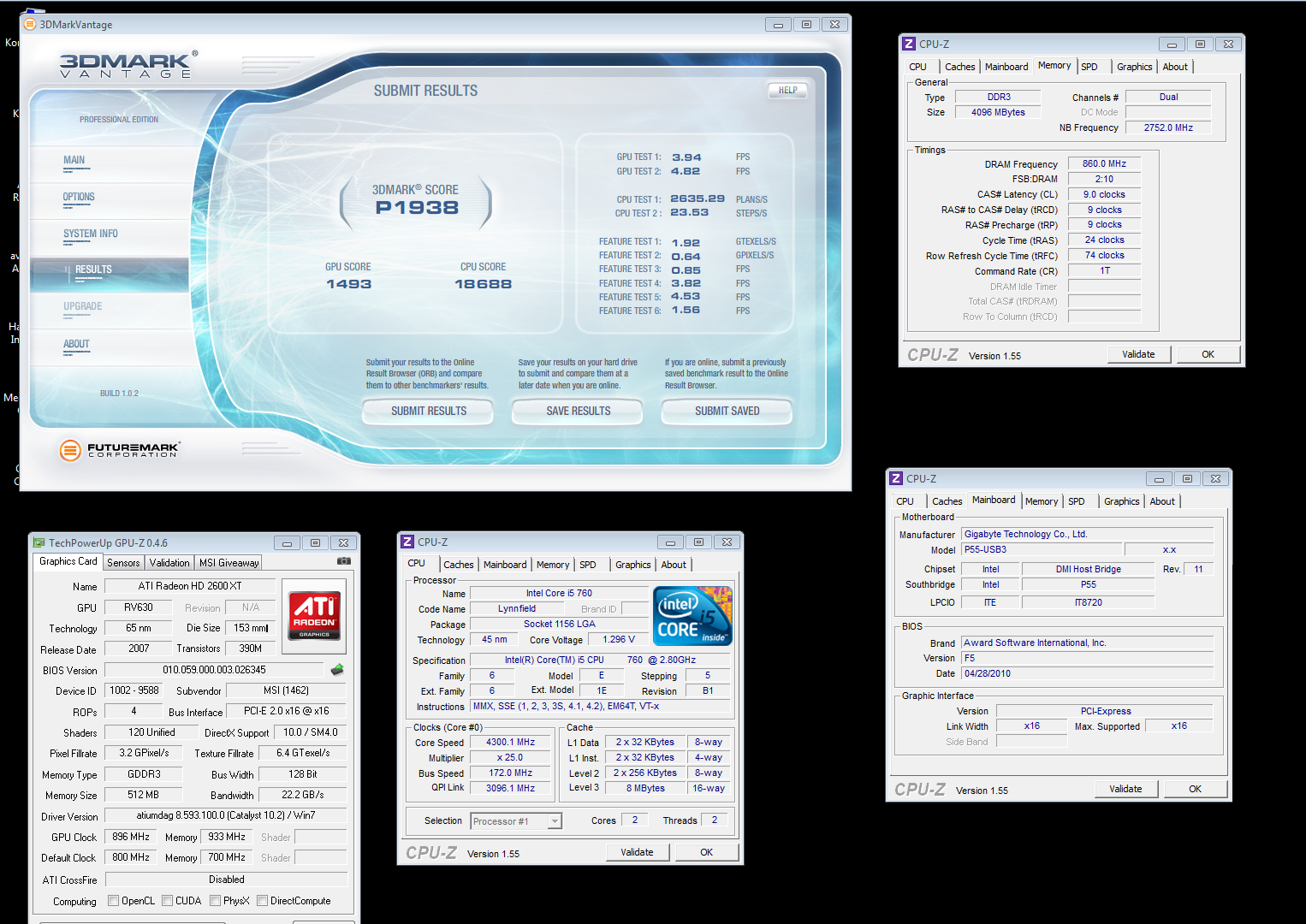This screenshot has width=1306, height=924.
Task: Click the GPU name field ATI Radeon HD 2600 XT
Action: [x=190, y=586]
